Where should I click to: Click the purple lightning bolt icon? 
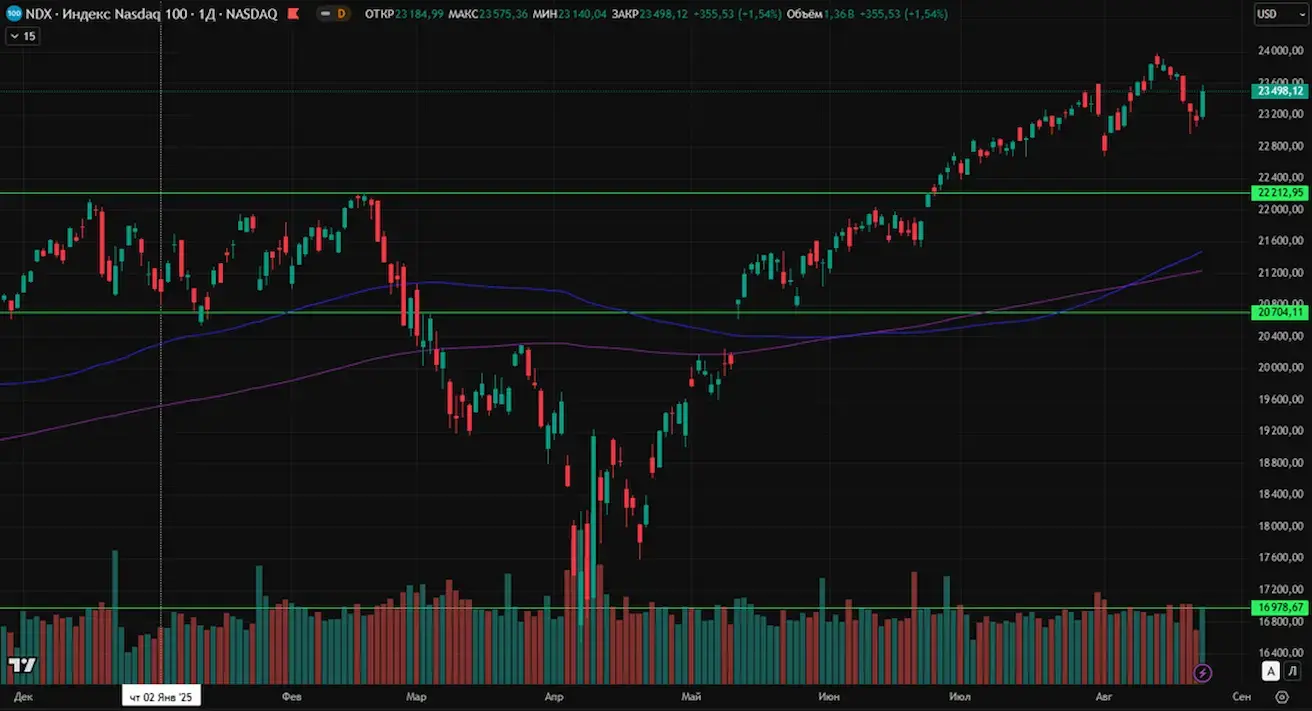1204,672
